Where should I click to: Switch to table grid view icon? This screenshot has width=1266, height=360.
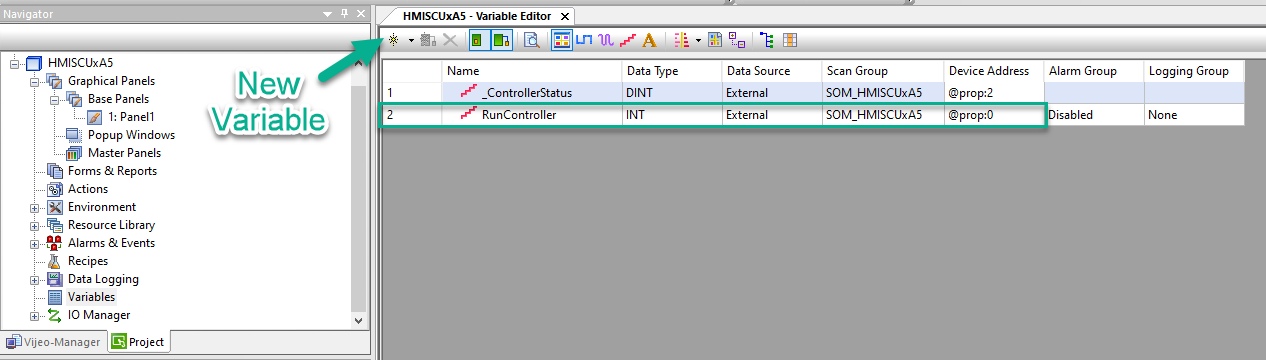790,41
